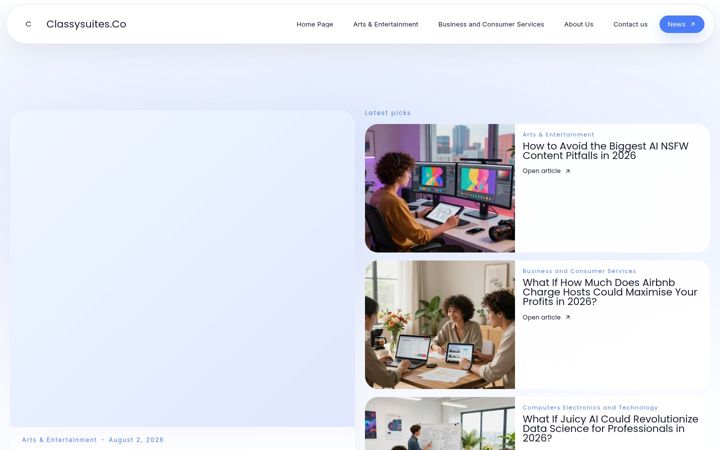Open Arts & Entertainment navigation item
The image size is (720, 450).
385,24
